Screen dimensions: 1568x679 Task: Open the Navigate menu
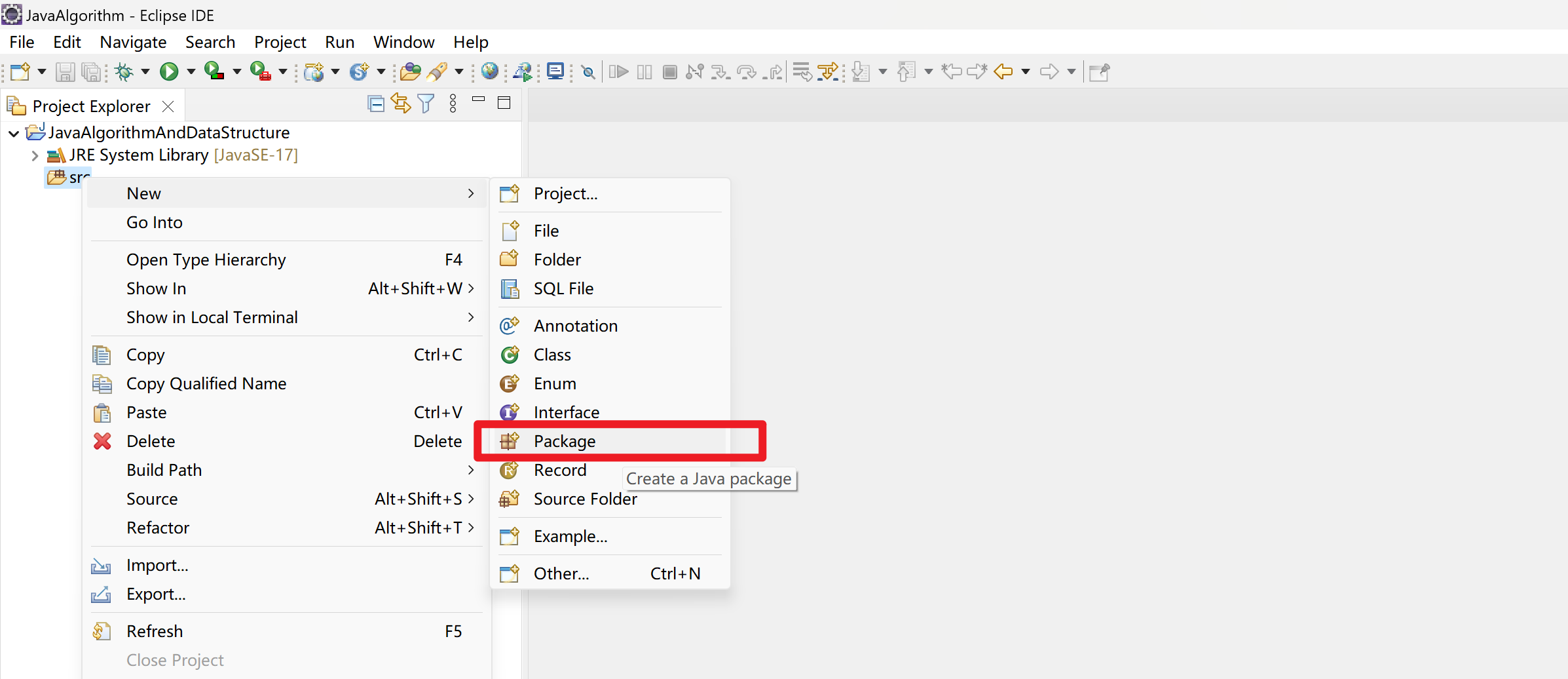click(x=133, y=42)
